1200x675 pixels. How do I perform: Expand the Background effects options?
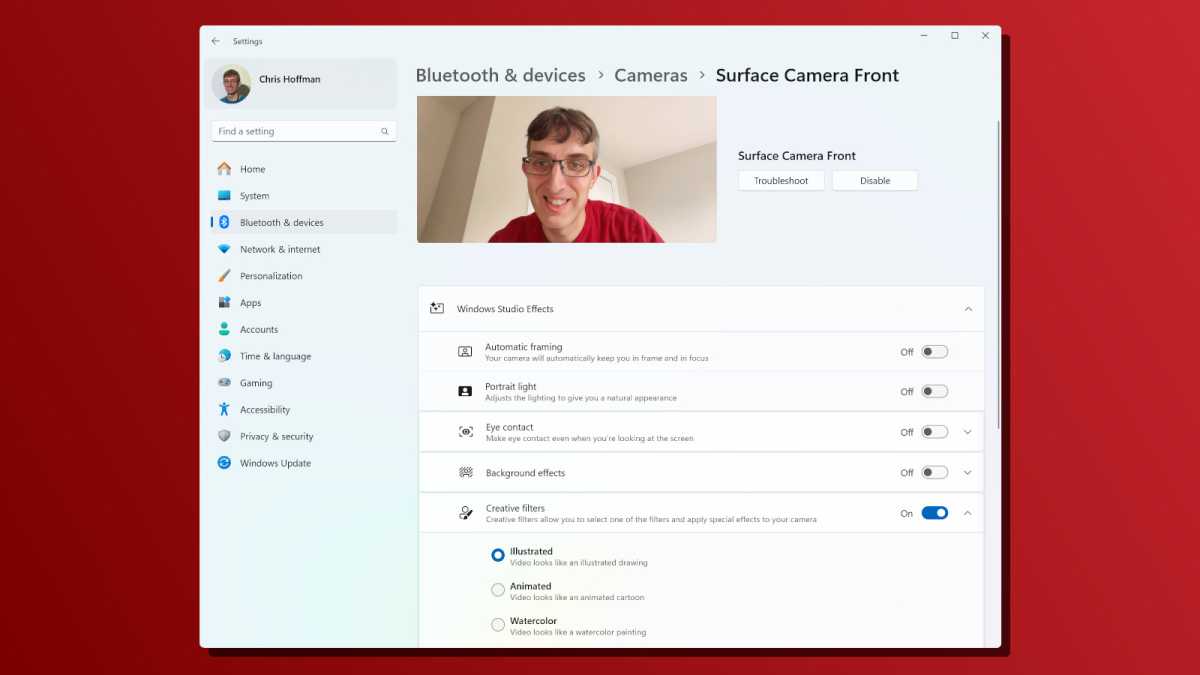tap(967, 471)
